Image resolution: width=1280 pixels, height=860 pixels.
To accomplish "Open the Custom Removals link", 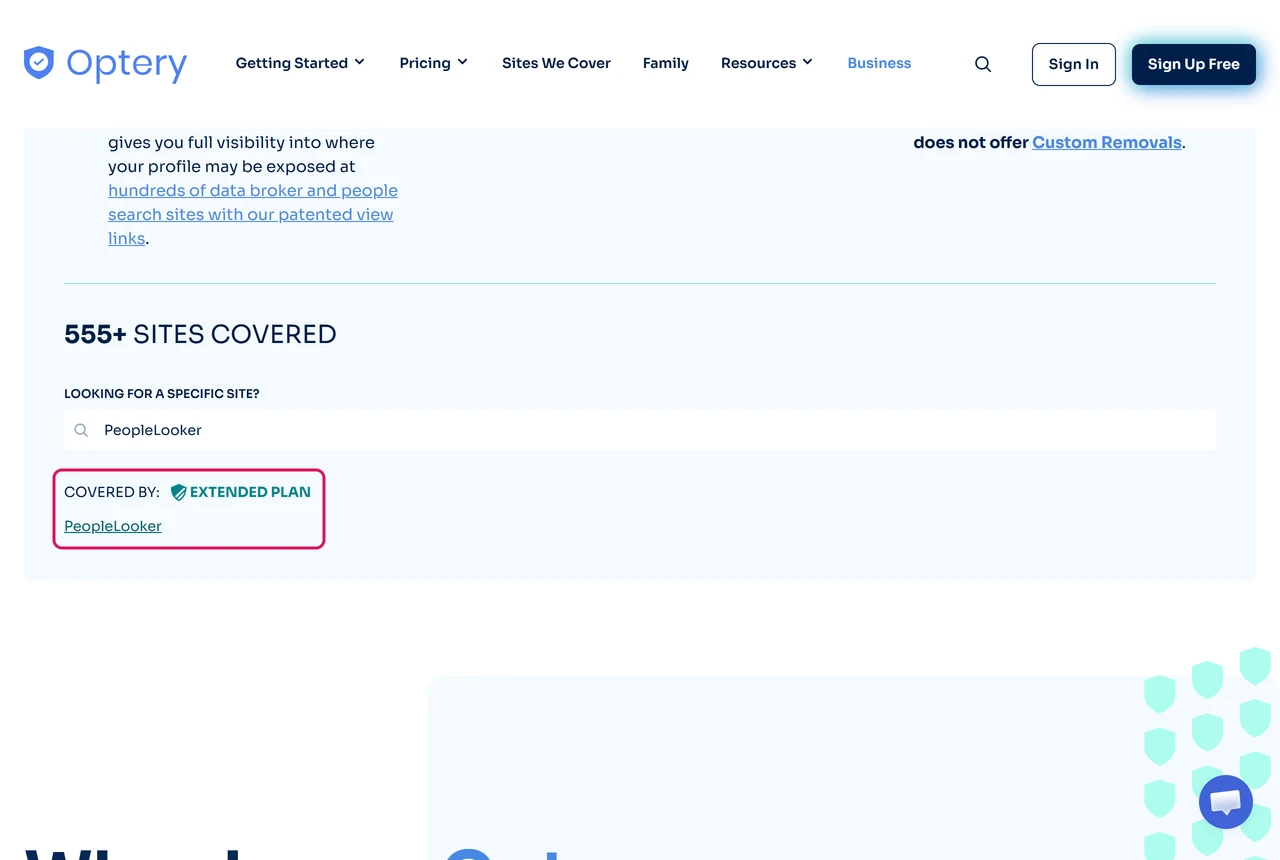I will click(1107, 142).
